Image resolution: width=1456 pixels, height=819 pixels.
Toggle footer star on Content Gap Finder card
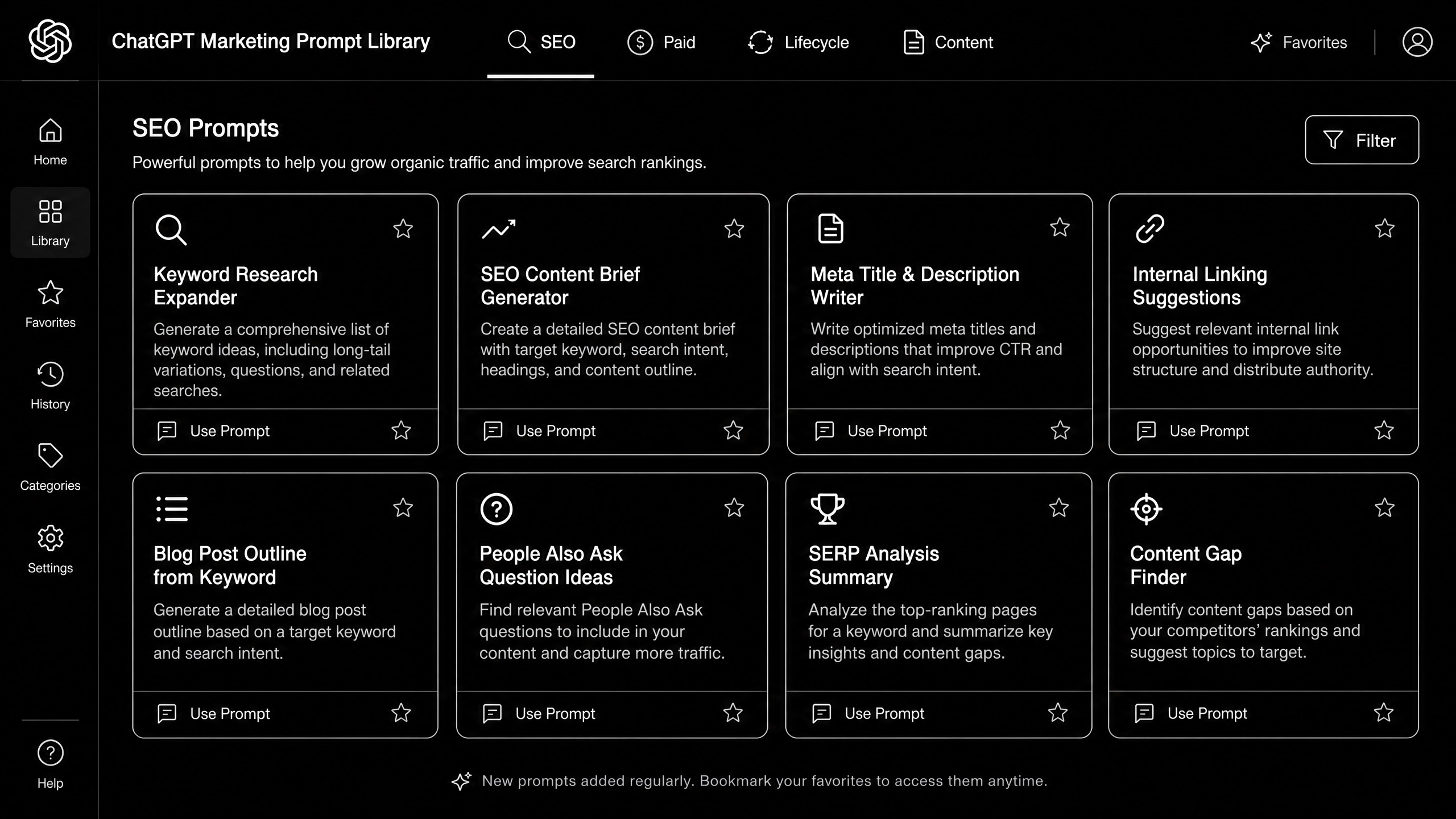[1383, 713]
